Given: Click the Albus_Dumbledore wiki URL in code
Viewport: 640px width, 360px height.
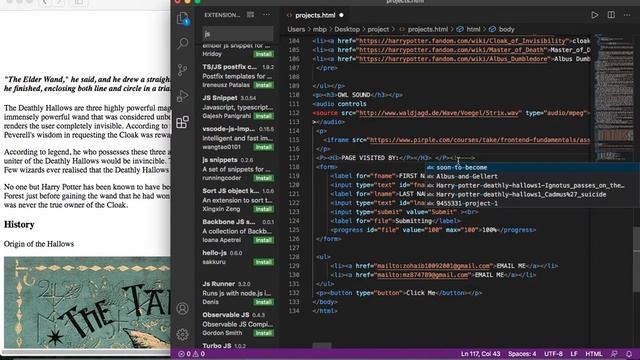Looking at the screenshot, I should click(453, 59).
